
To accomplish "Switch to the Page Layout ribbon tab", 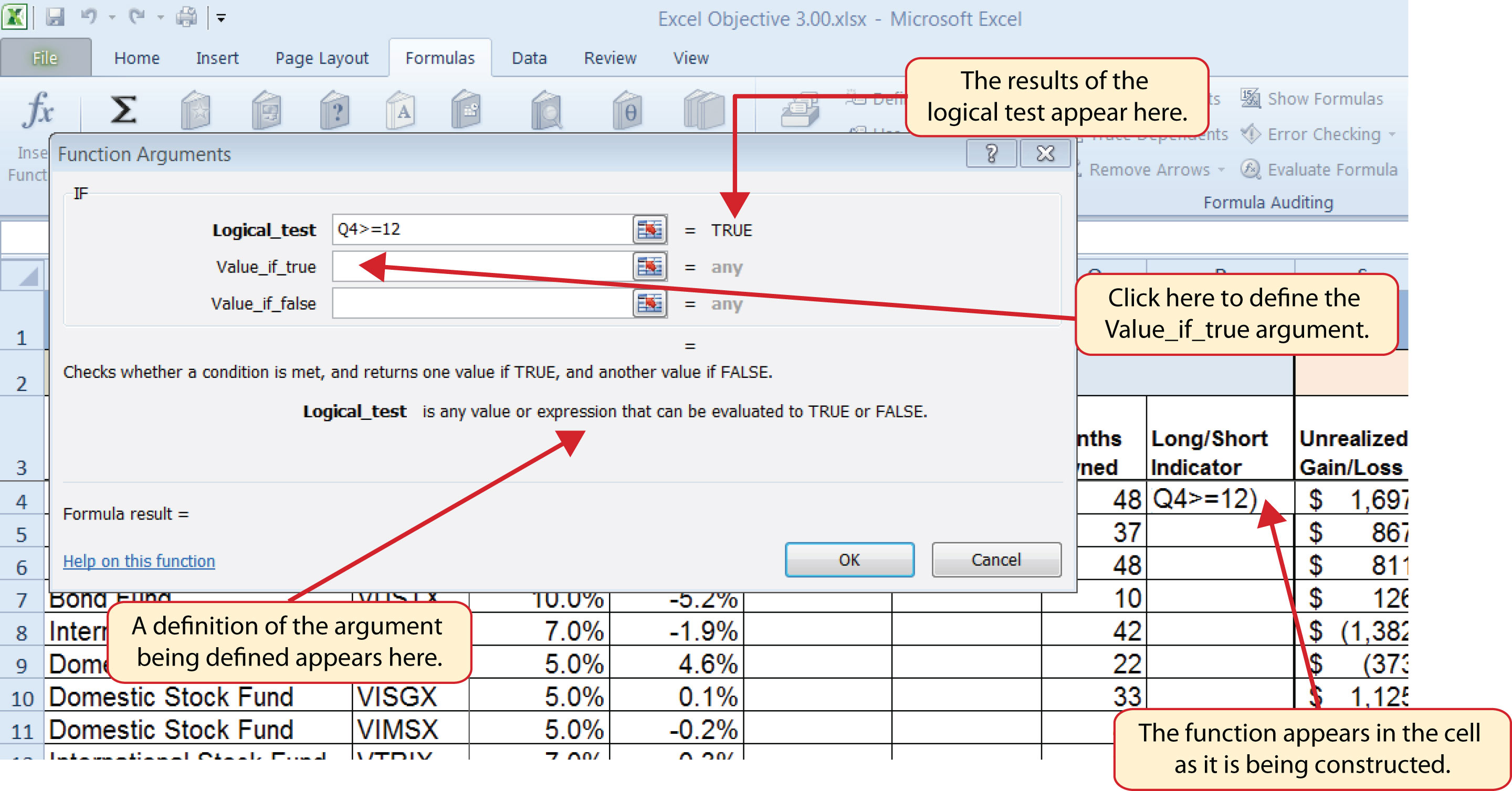I will click(x=322, y=58).
